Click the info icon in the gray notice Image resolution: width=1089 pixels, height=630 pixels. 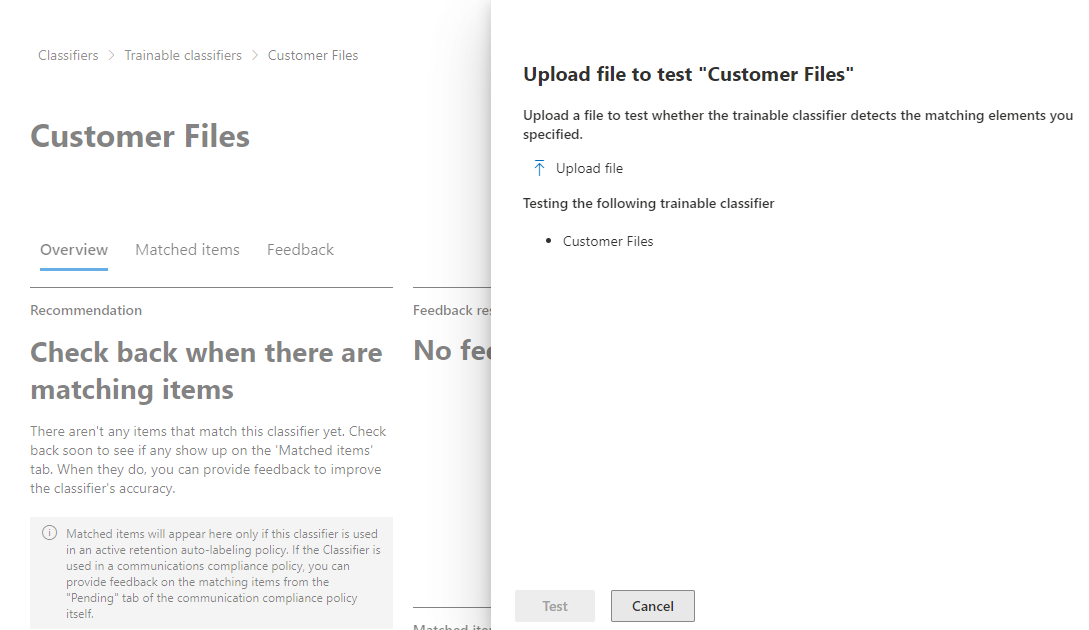(49, 533)
